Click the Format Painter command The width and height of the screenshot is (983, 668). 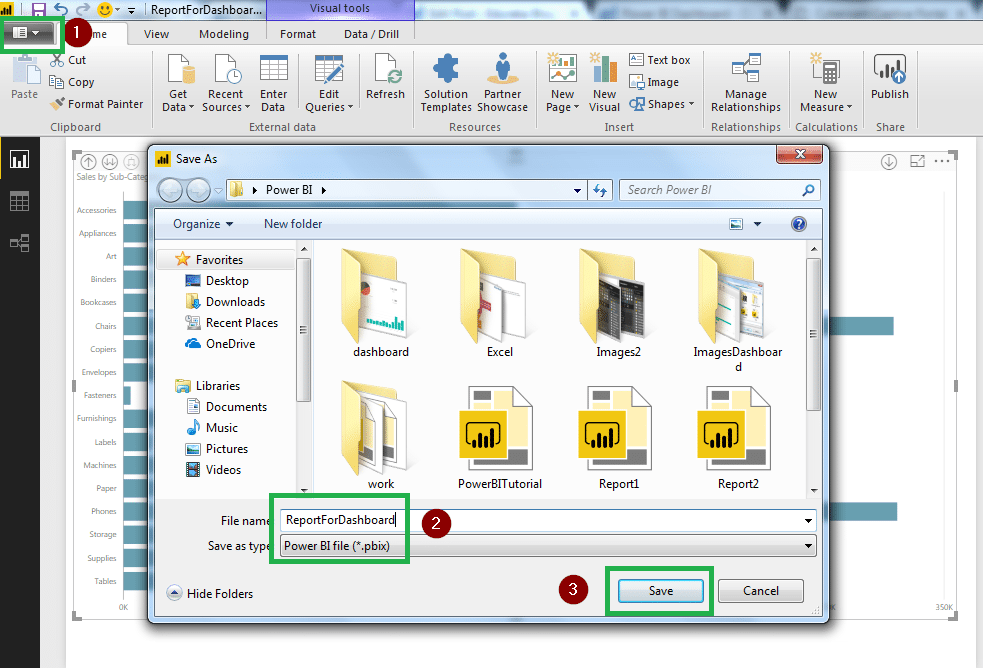(97, 104)
